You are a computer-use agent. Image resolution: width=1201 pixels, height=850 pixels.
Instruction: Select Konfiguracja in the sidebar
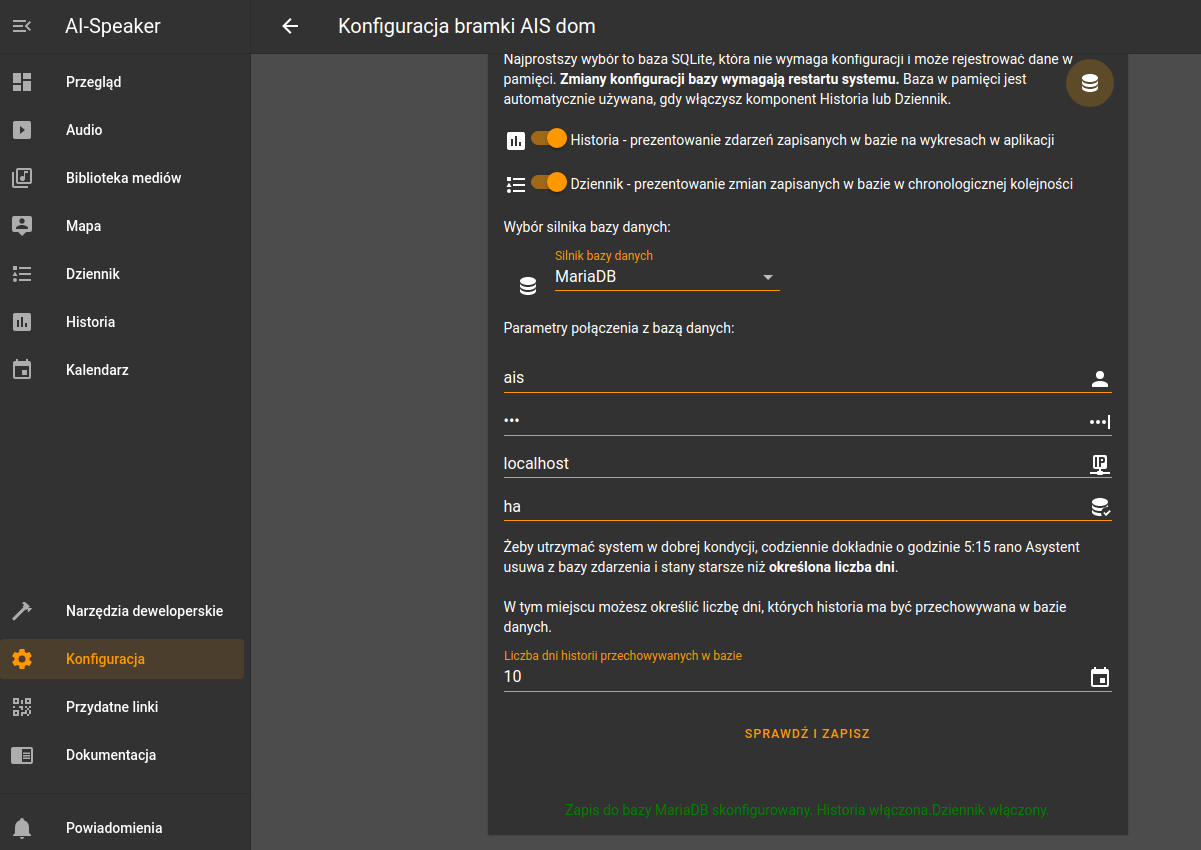[x=105, y=659]
